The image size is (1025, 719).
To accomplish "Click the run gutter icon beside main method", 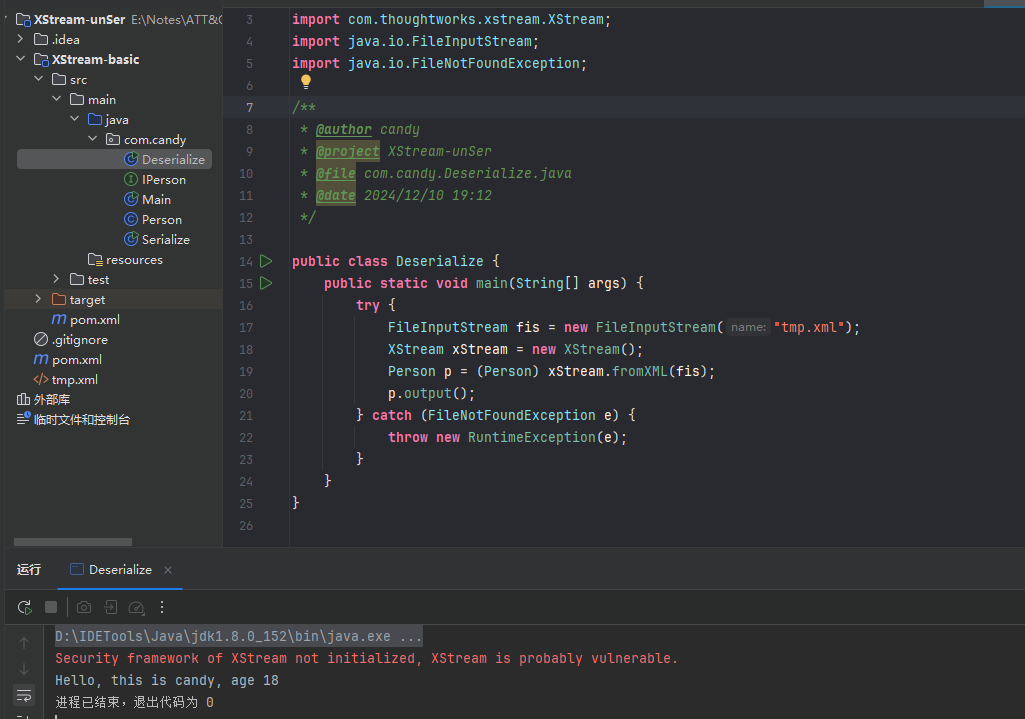I will (x=266, y=283).
